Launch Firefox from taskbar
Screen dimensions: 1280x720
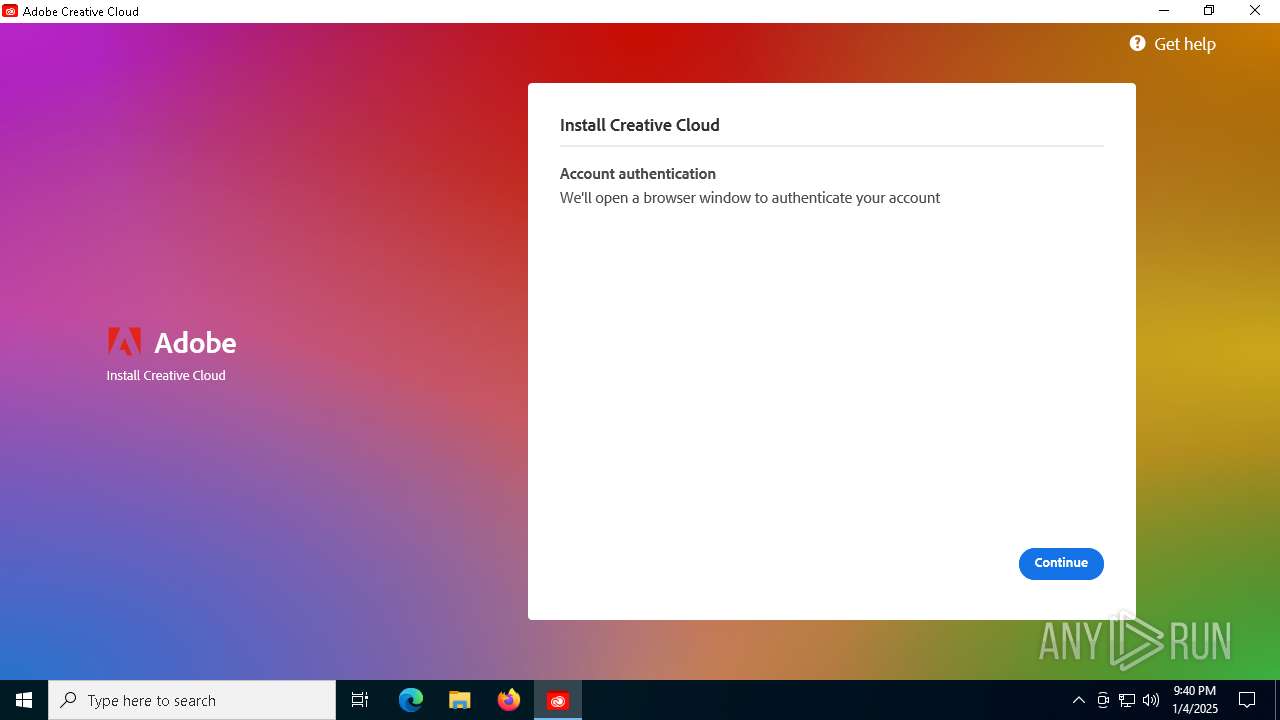[x=509, y=700]
